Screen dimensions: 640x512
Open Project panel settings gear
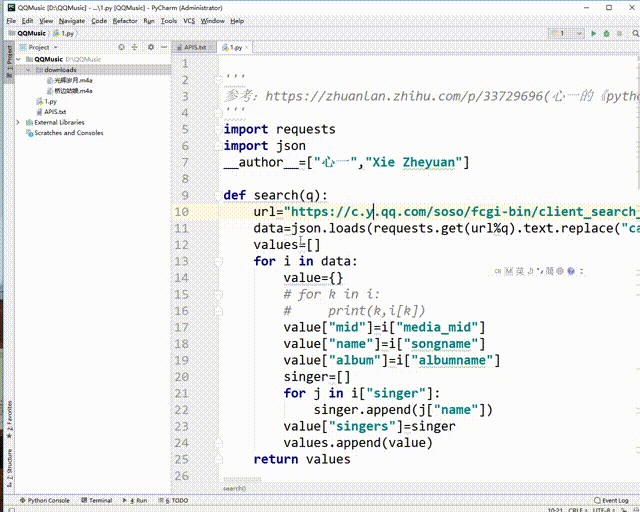[151, 47]
